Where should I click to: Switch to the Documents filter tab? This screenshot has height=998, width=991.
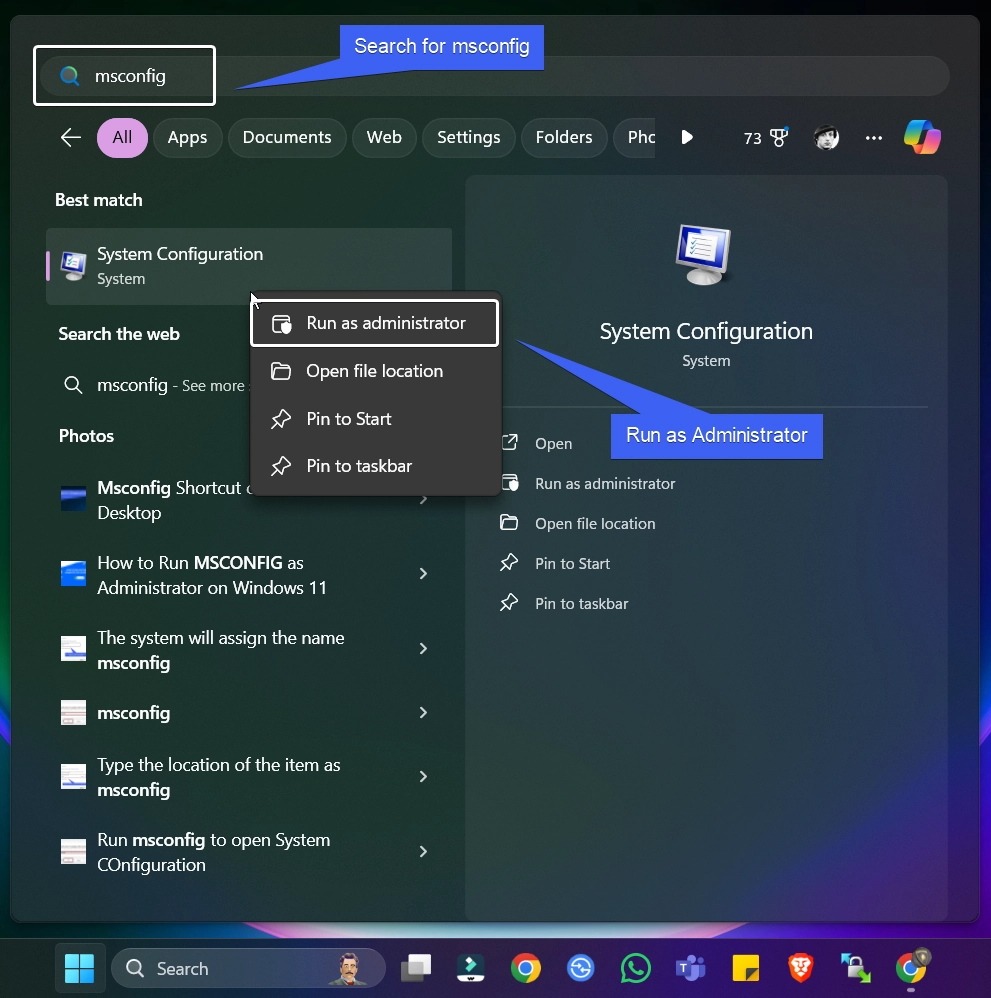click(x=287, y=137)
